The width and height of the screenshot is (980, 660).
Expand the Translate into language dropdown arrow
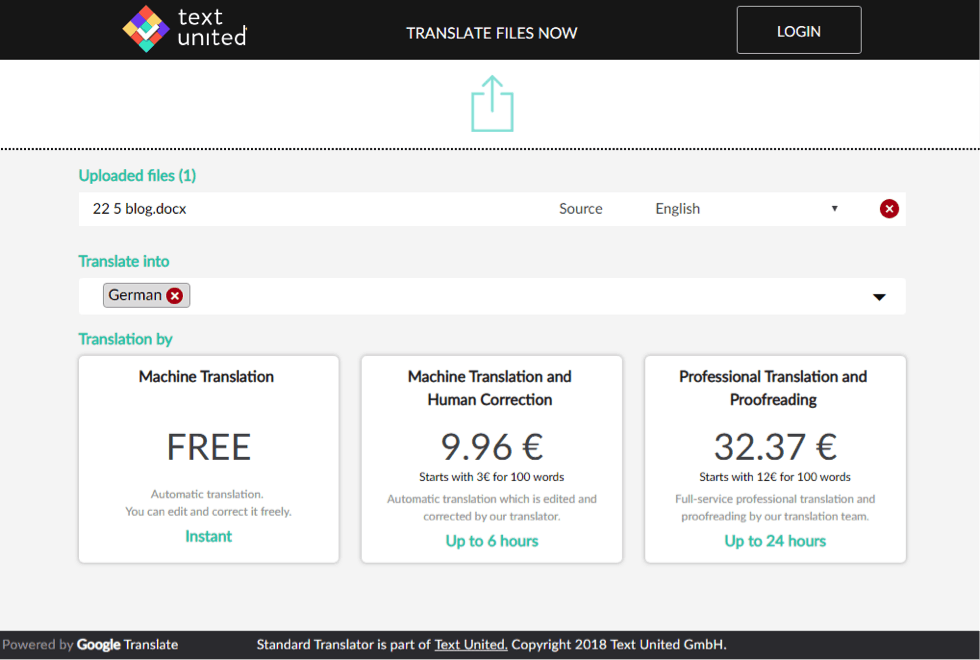(879, 297)
